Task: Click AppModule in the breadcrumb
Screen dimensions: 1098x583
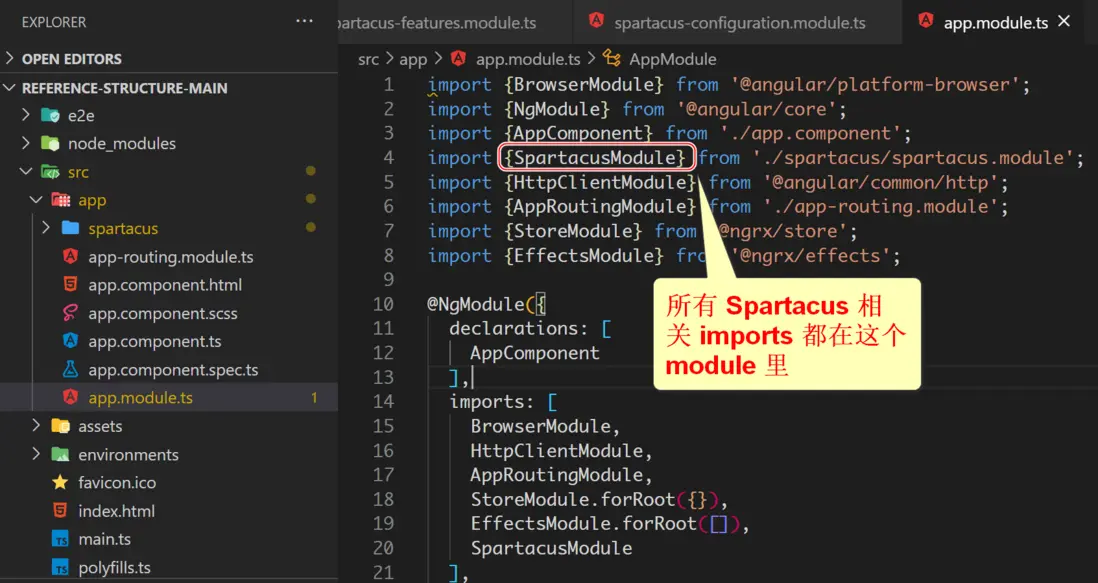Action: [x=672, y=59]
